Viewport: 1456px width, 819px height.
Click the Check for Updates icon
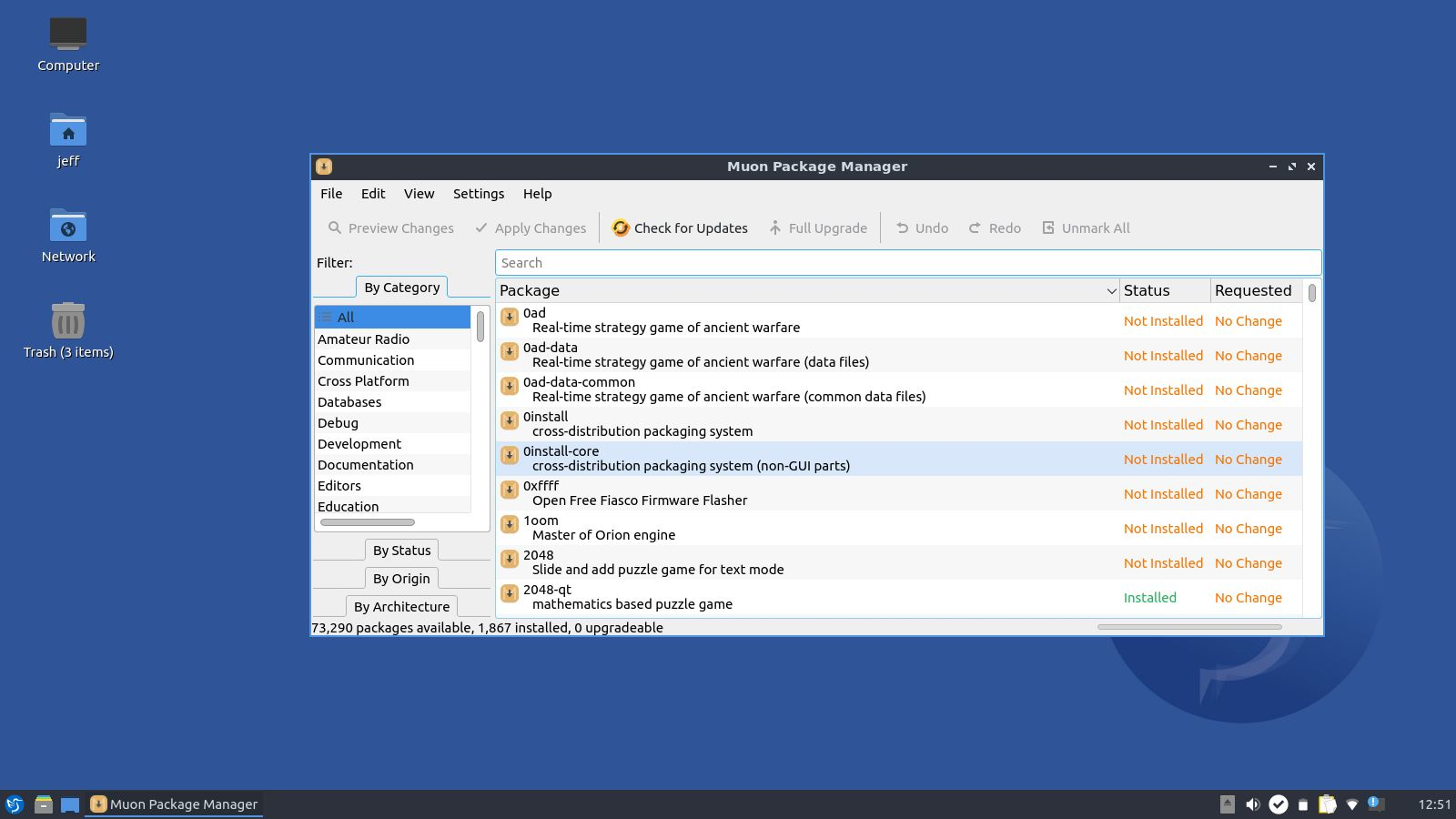[621, 227]
